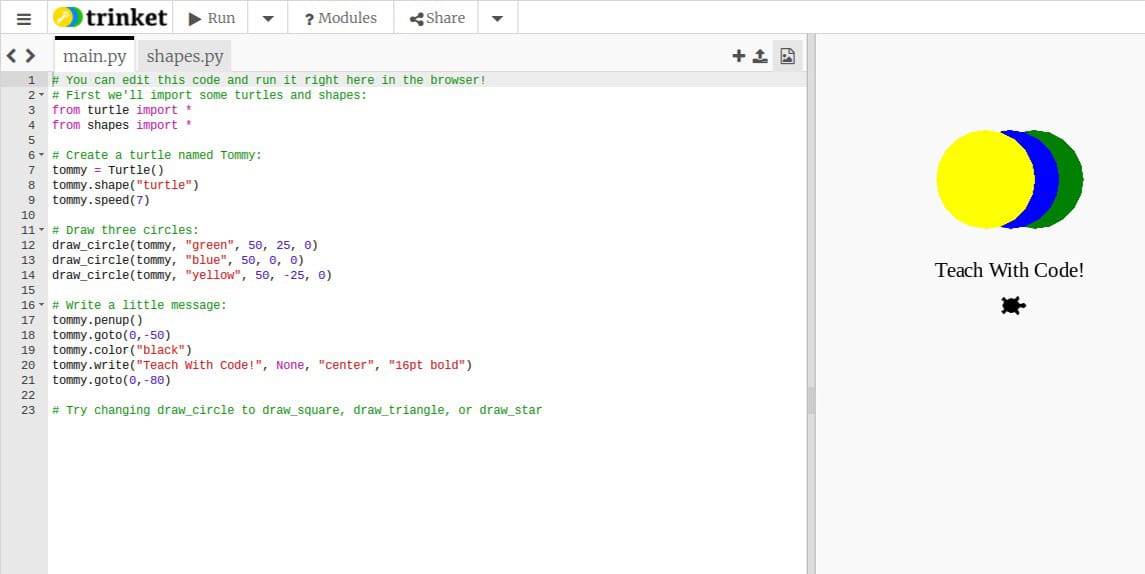Open the image library icon
The image size is (1145, 574).
point(787,56)
